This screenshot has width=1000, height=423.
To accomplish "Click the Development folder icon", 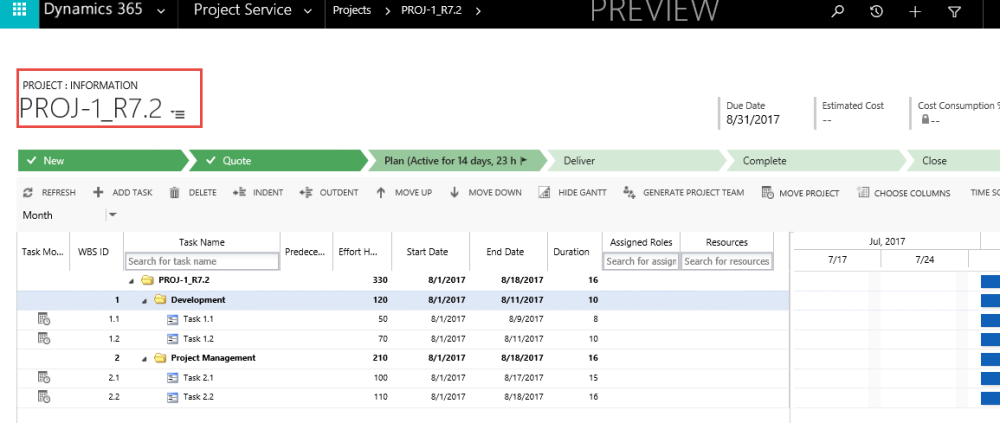I will point(160,300).
